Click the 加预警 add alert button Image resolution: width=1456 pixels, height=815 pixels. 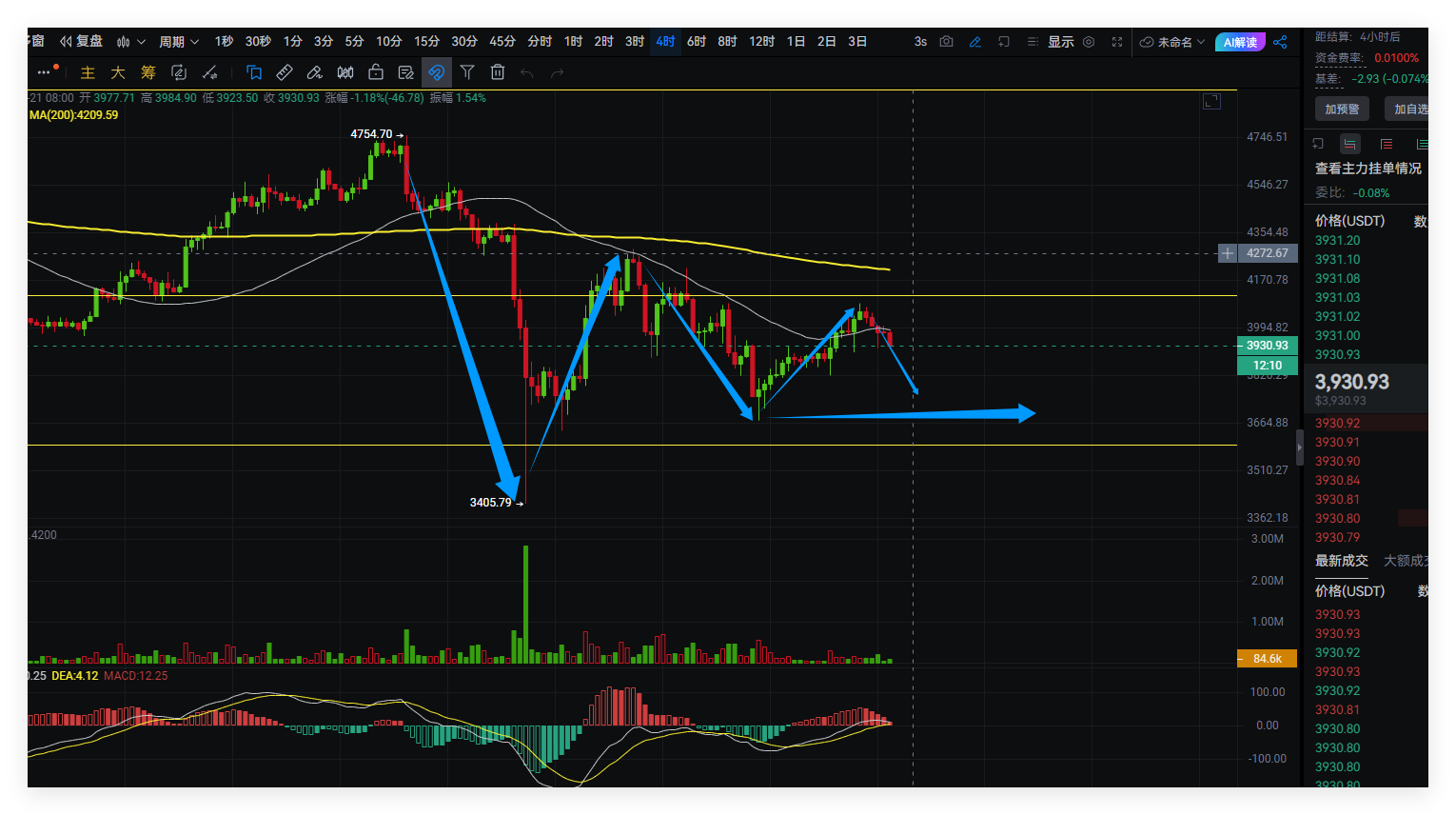pos(1342,109)
